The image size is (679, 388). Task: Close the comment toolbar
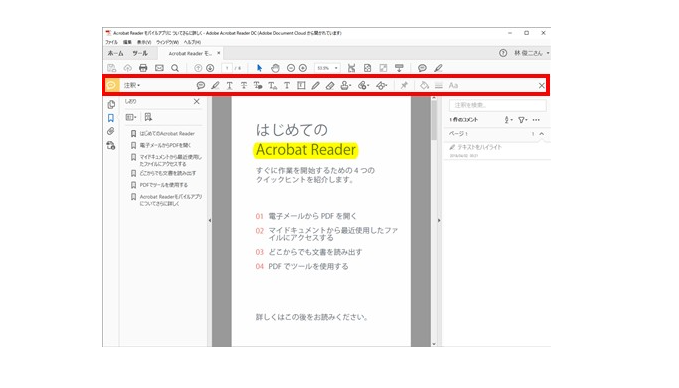click(x=541, y=85)
